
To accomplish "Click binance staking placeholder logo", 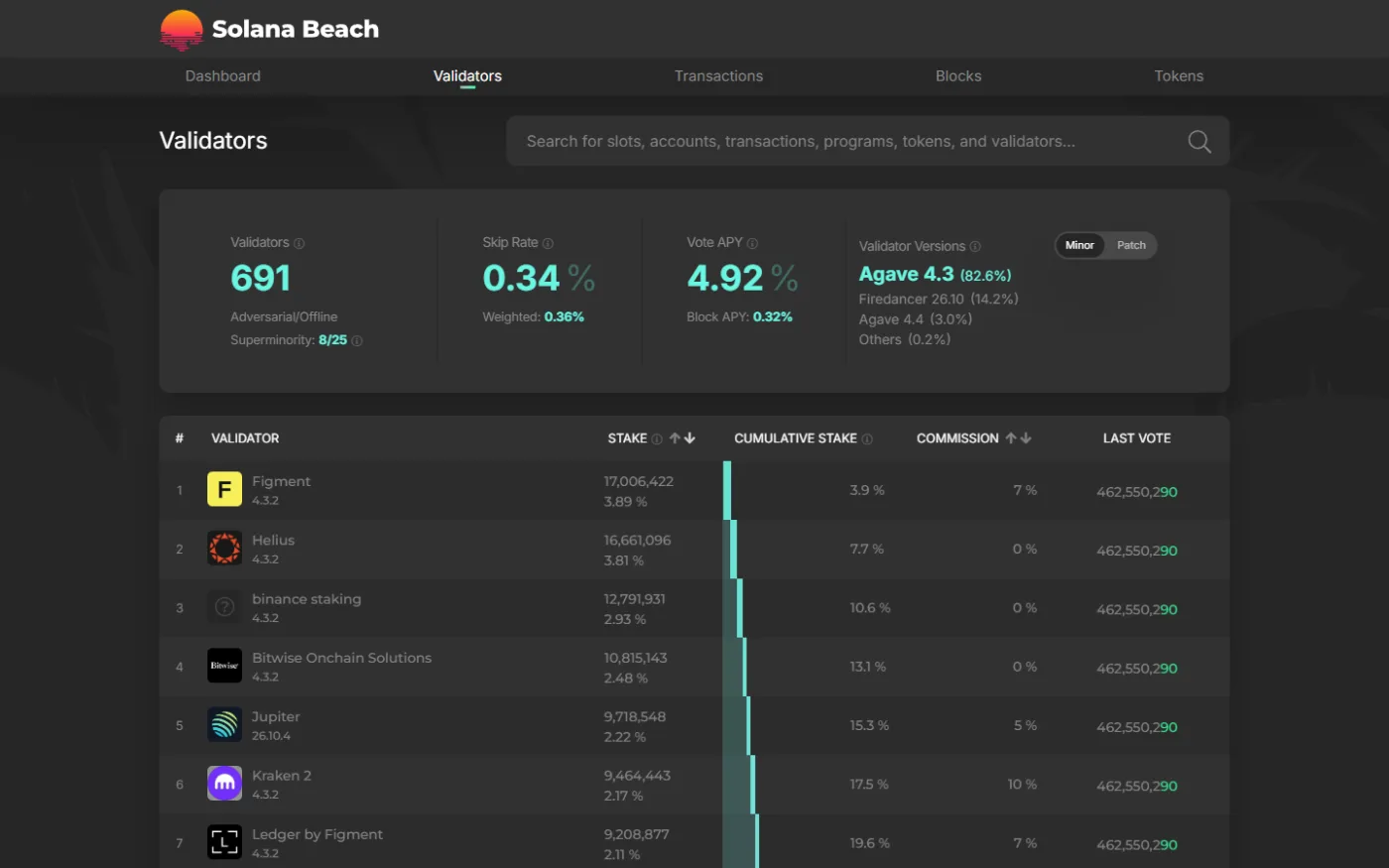I will pos(224,607).
